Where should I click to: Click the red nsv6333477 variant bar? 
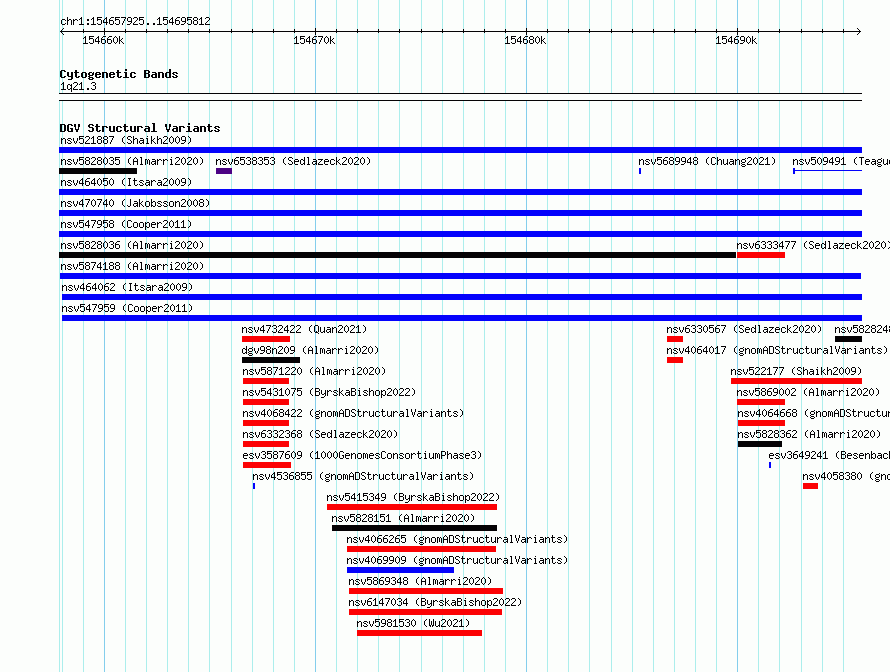coord(761,255)
